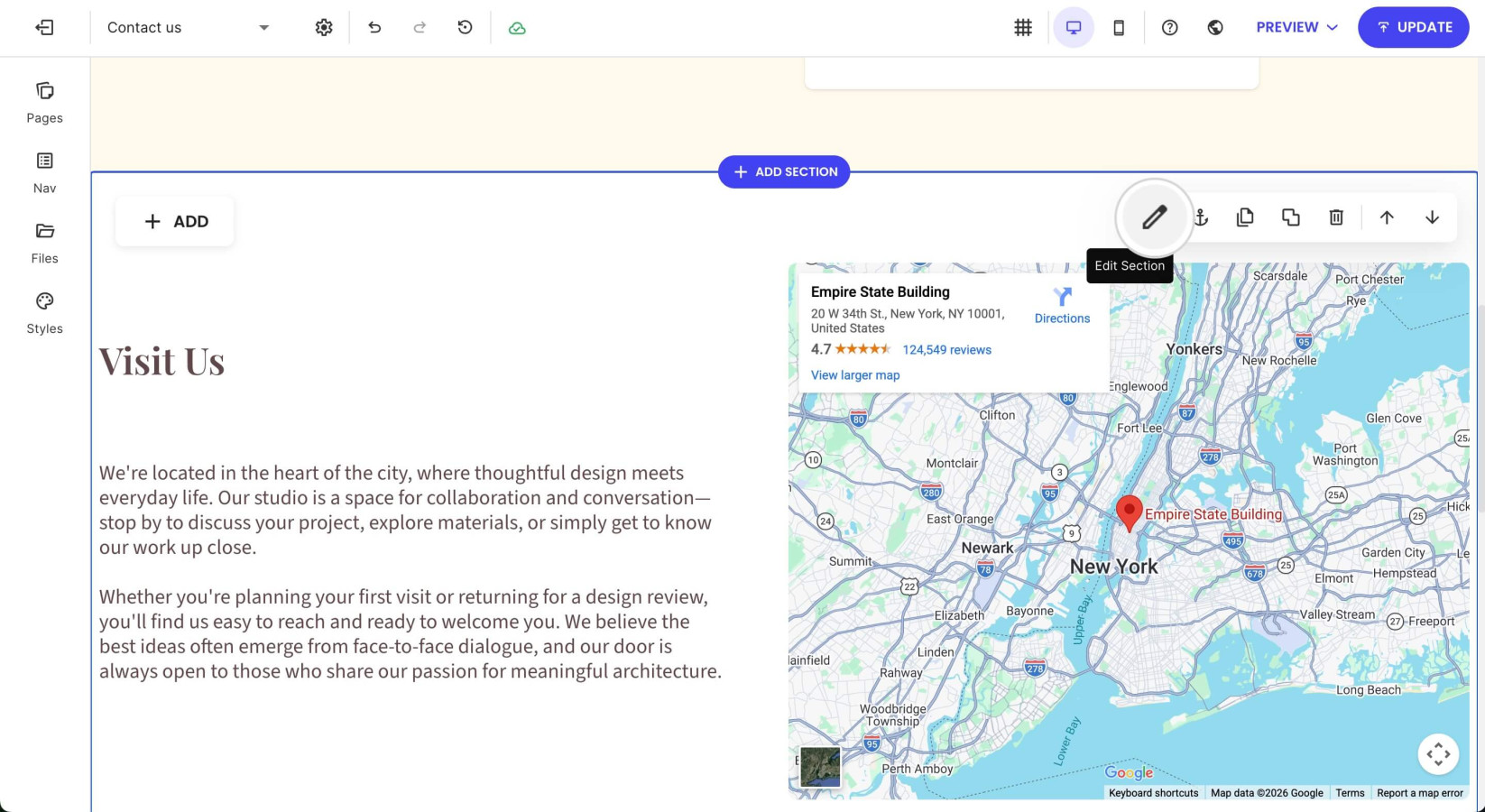Image resolution: width=1485 pixels, height=812 pixels.
Task: Toggle the grid overlay icon
Action: tap(1023, 27)
